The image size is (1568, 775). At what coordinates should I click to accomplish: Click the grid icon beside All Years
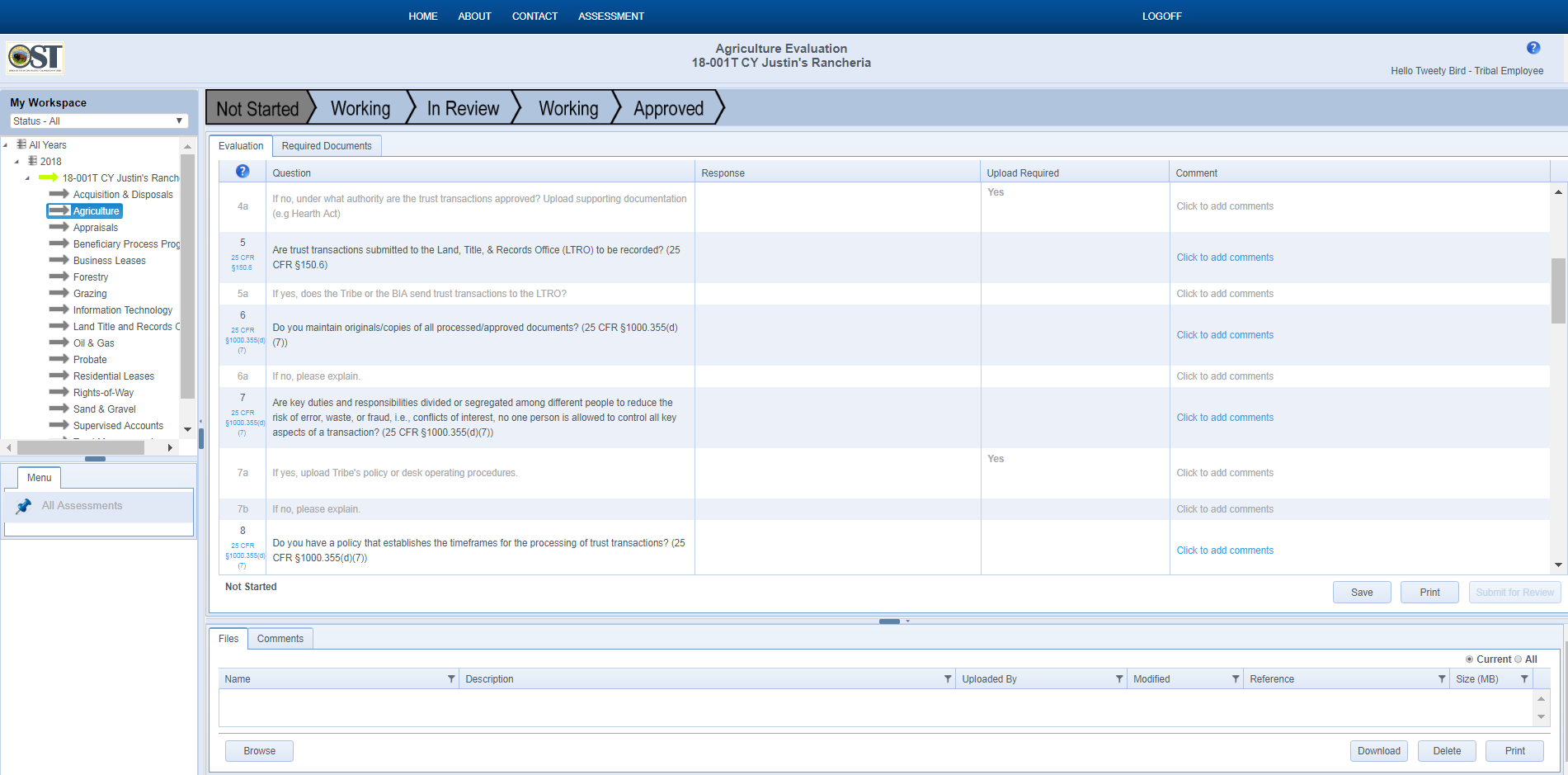point(21,144)
